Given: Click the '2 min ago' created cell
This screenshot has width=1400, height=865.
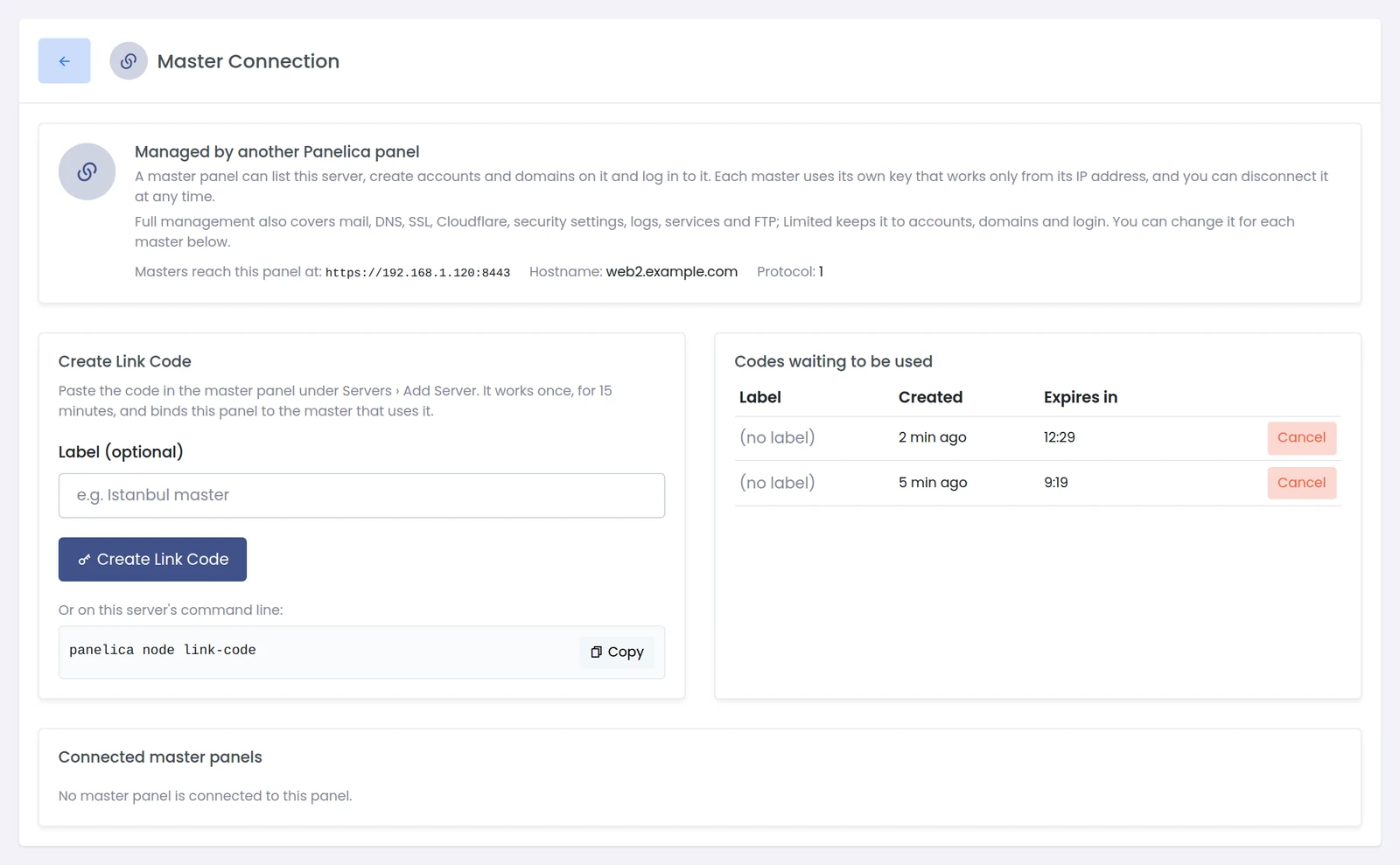Looking at the screenshot, I should (x=933, y=437).
